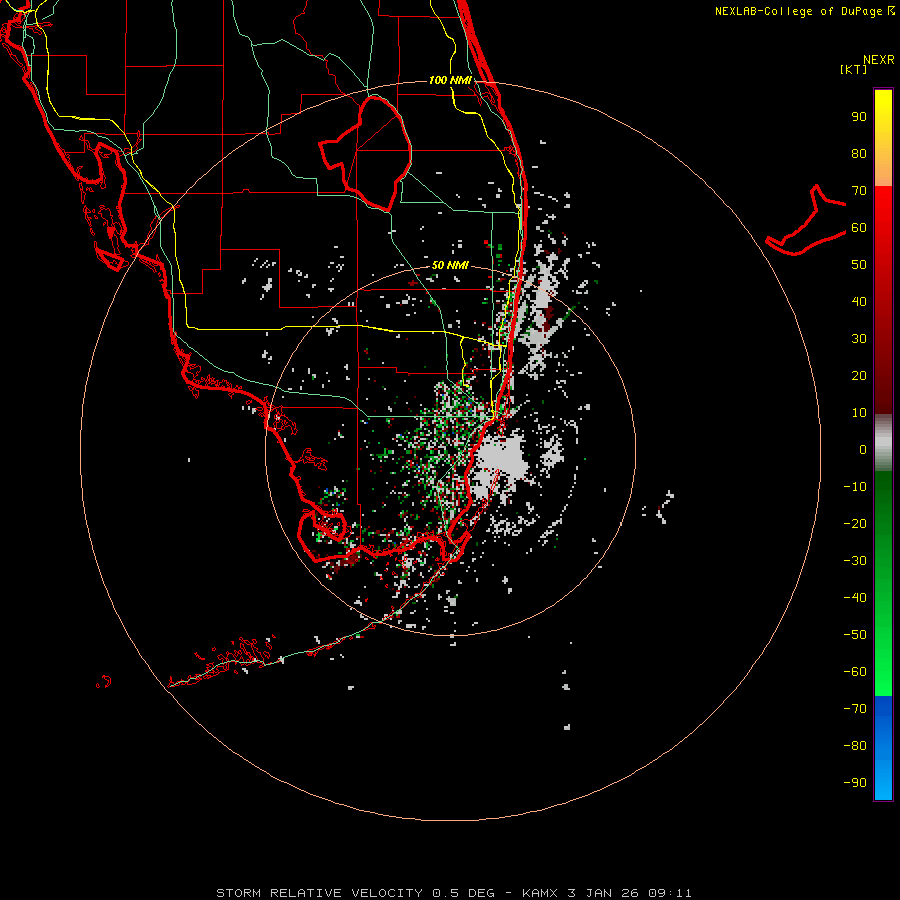Click the -60 value on the velocity scale
Image resolution: width=900 pixels, height=900 pixels.
855,672
